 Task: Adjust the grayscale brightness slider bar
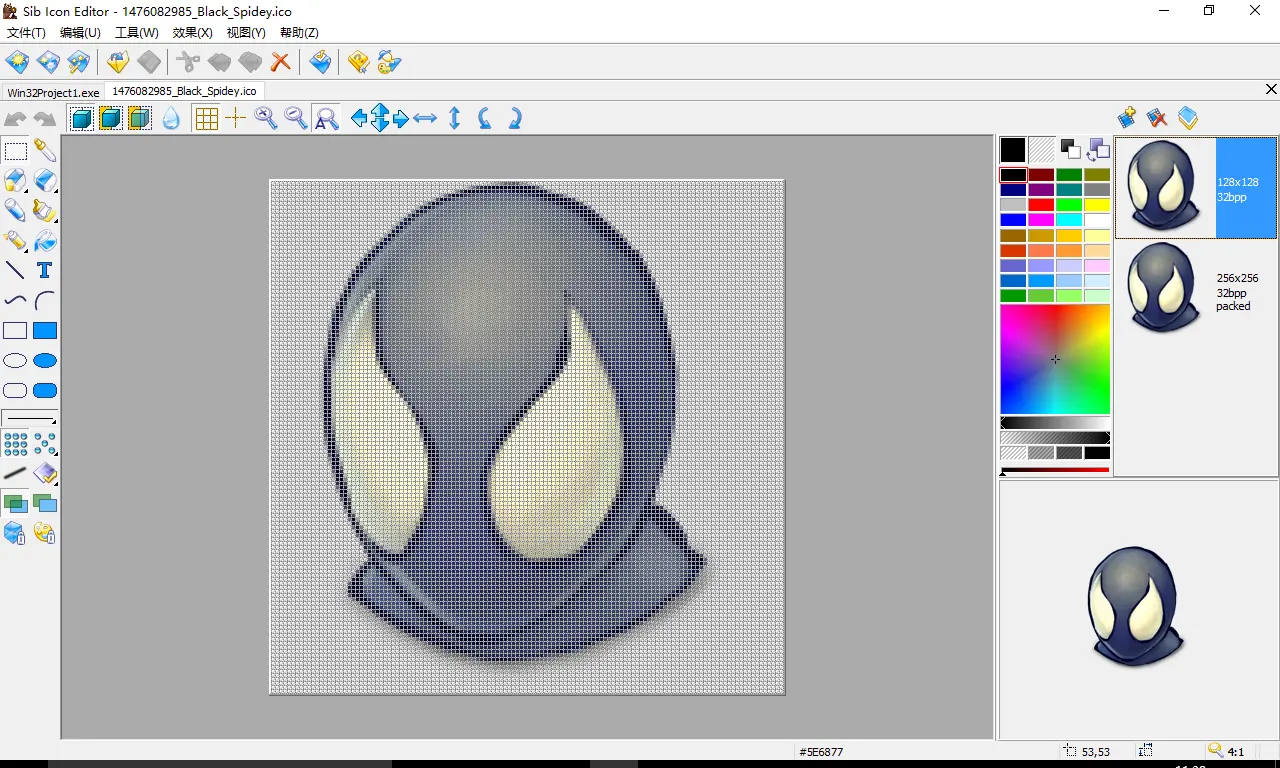click(1055, 423)
